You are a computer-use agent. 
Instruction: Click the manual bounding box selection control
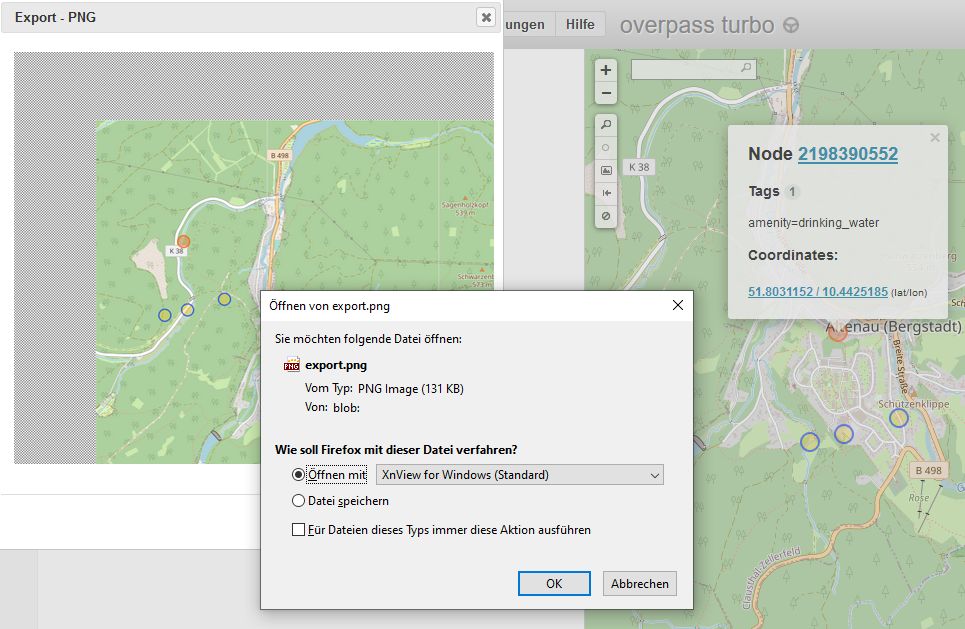click(x=606, y=170)
